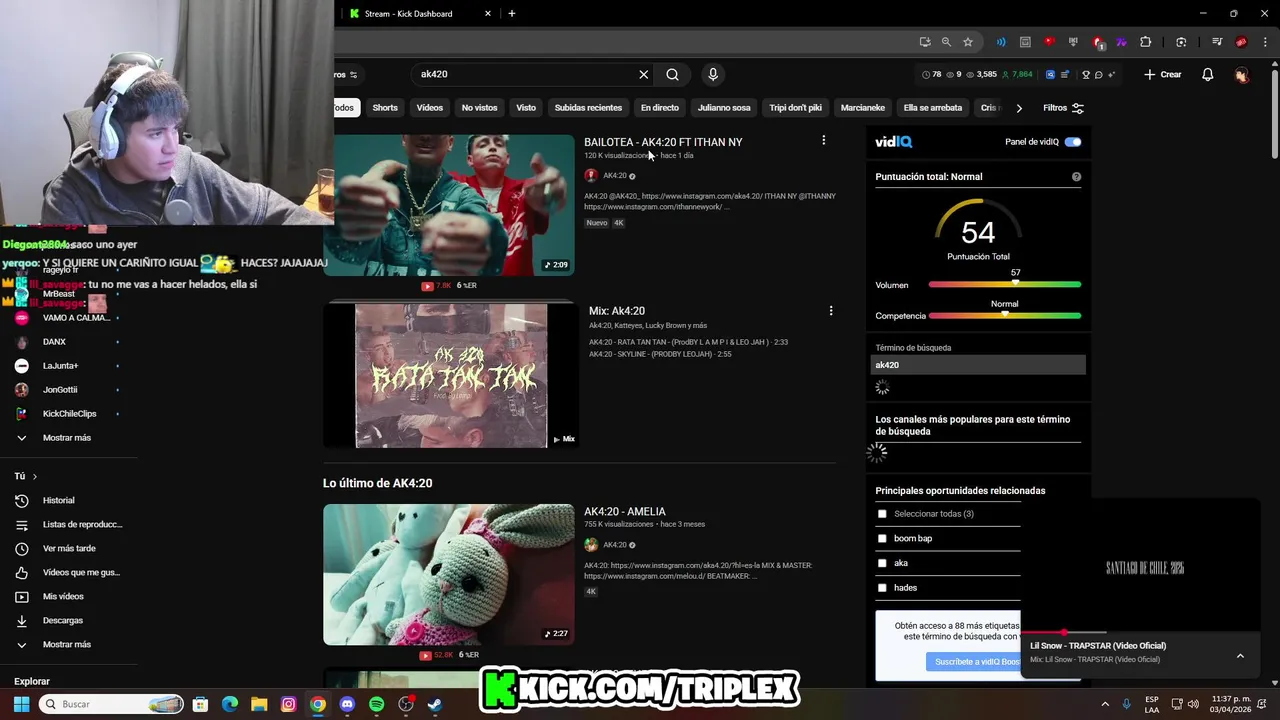Click the vidIQ term field ak420

(x=978, y=365)
